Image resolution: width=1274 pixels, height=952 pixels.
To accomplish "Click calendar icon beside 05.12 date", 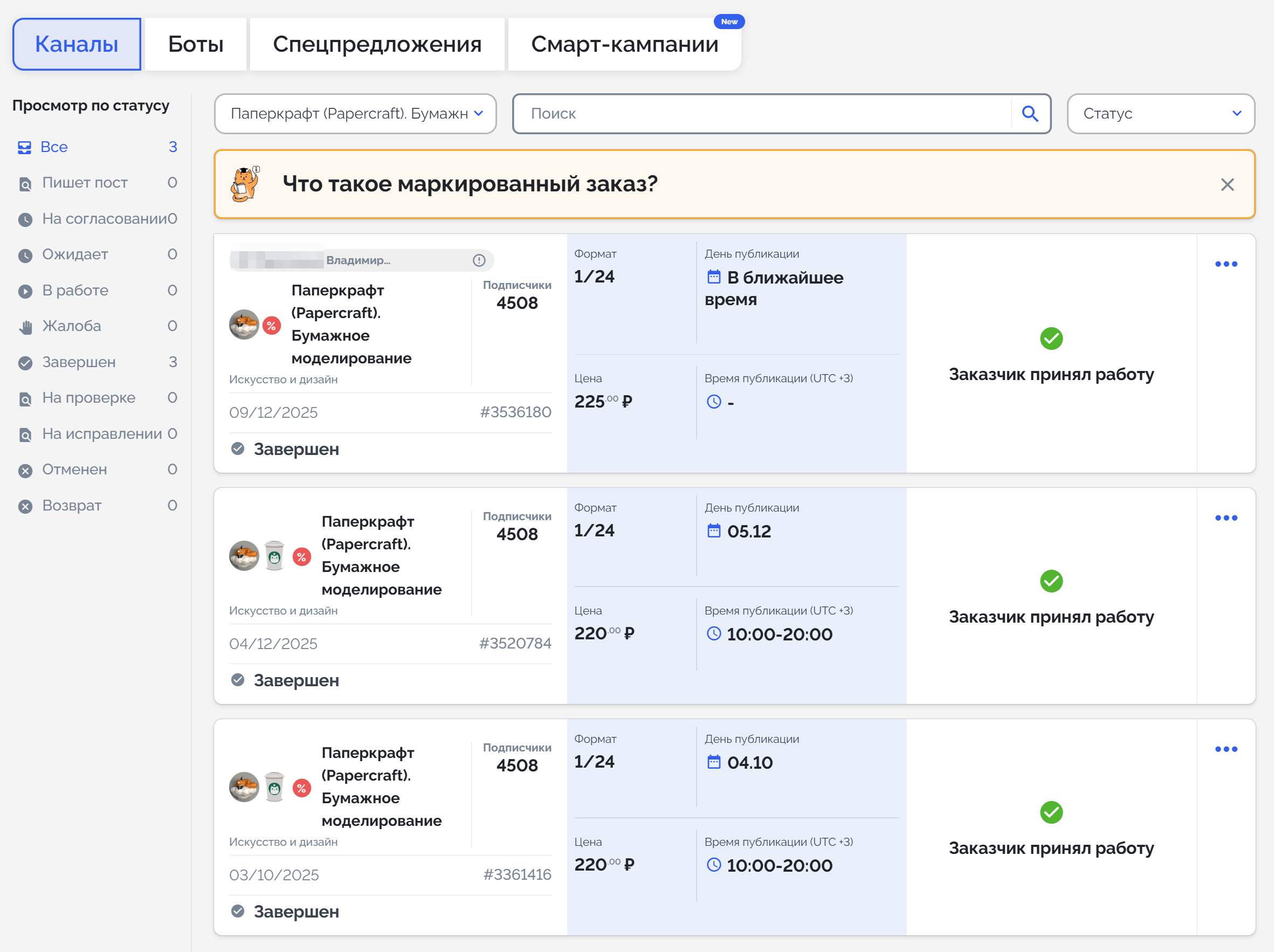I will click(714, 531).
